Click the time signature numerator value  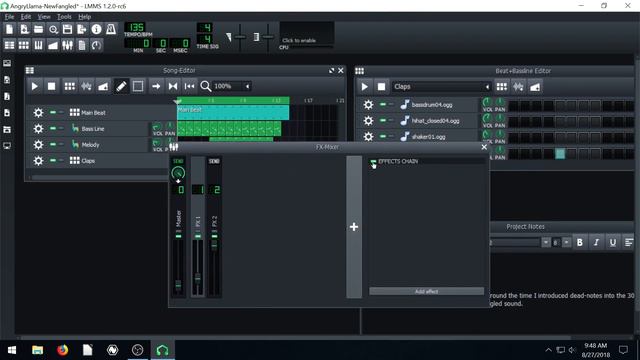(205, 27)
